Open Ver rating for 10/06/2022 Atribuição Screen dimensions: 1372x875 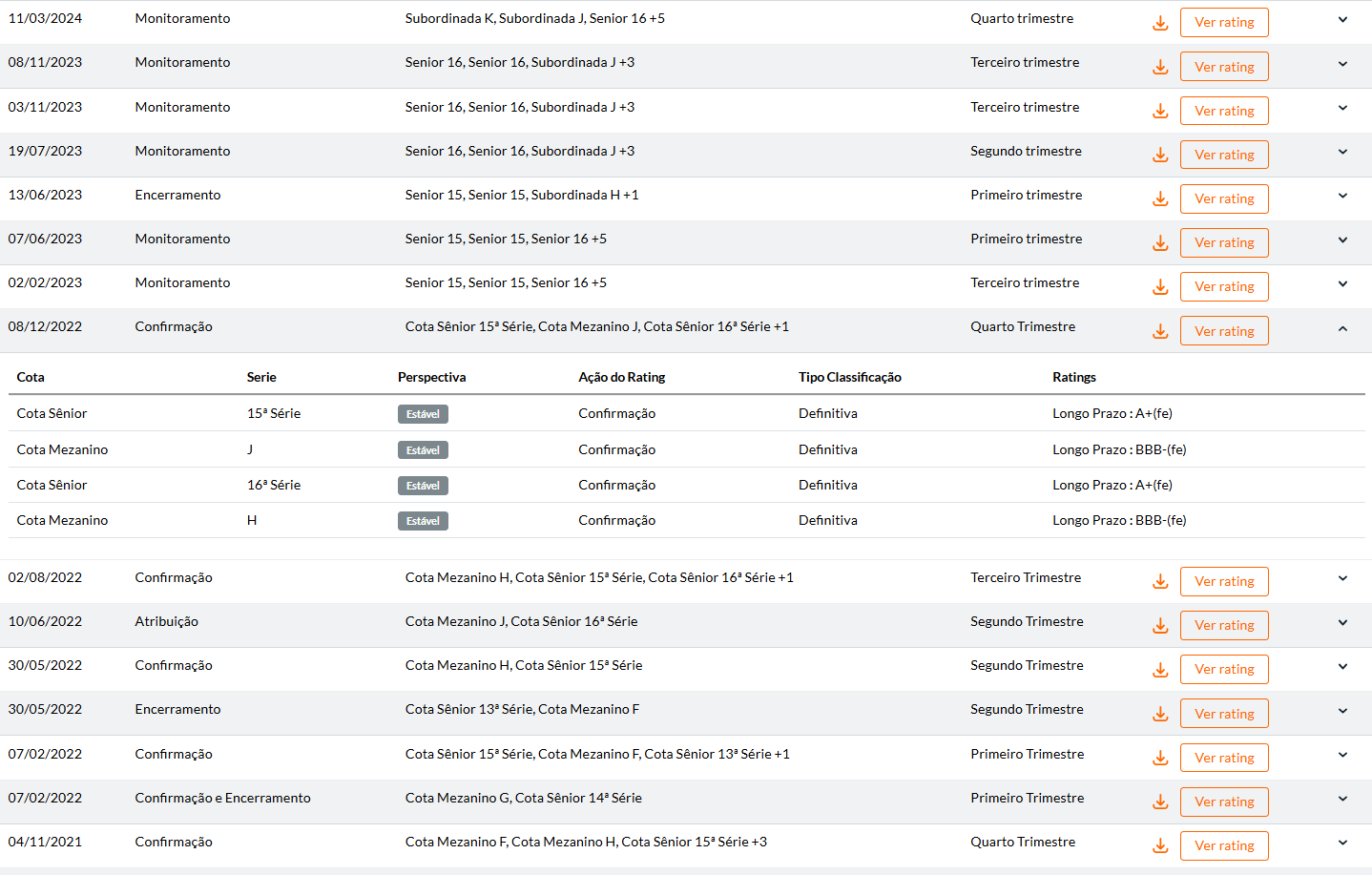(x=1224, y=625)
